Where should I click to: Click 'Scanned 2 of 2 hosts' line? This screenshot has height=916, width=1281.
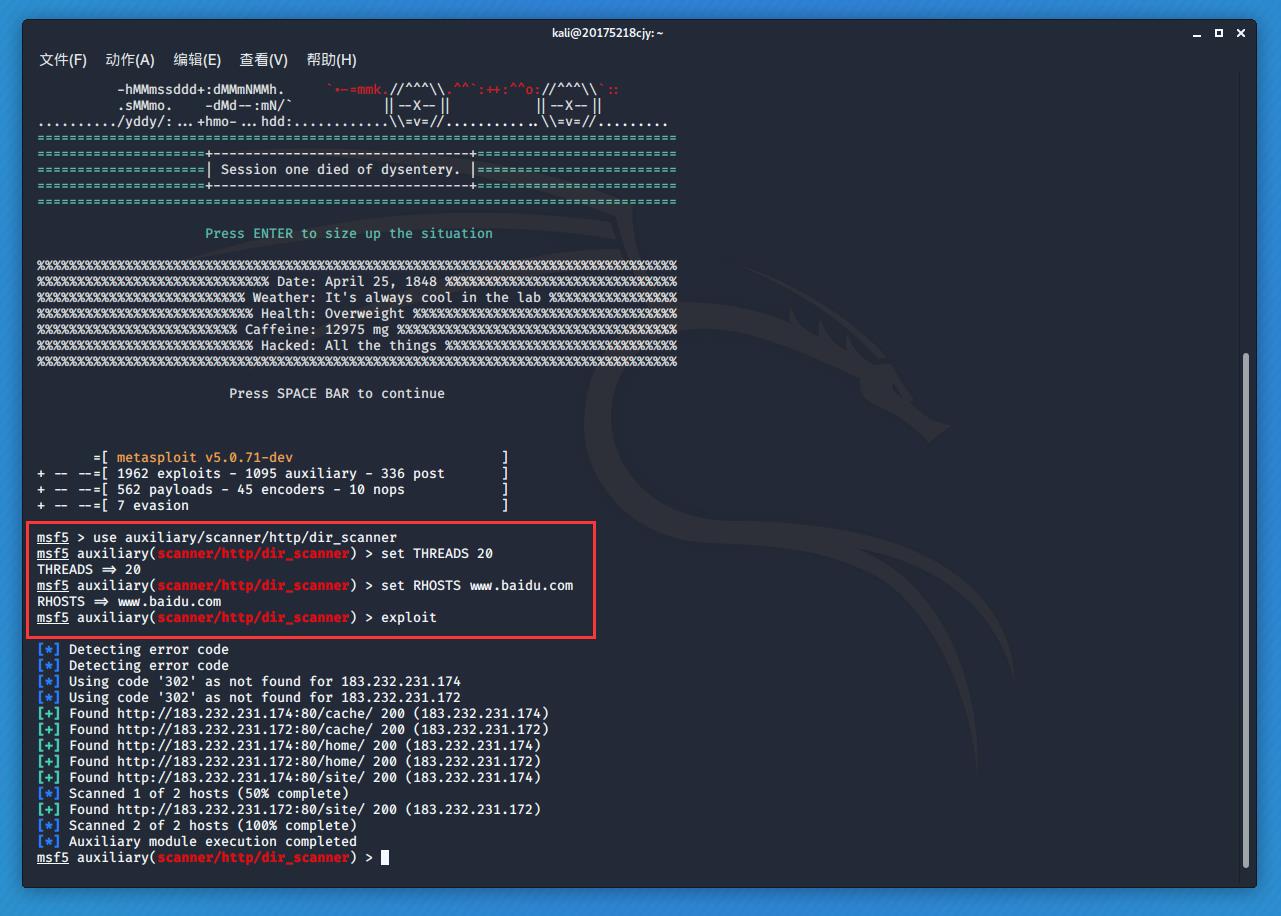[197, 825]
